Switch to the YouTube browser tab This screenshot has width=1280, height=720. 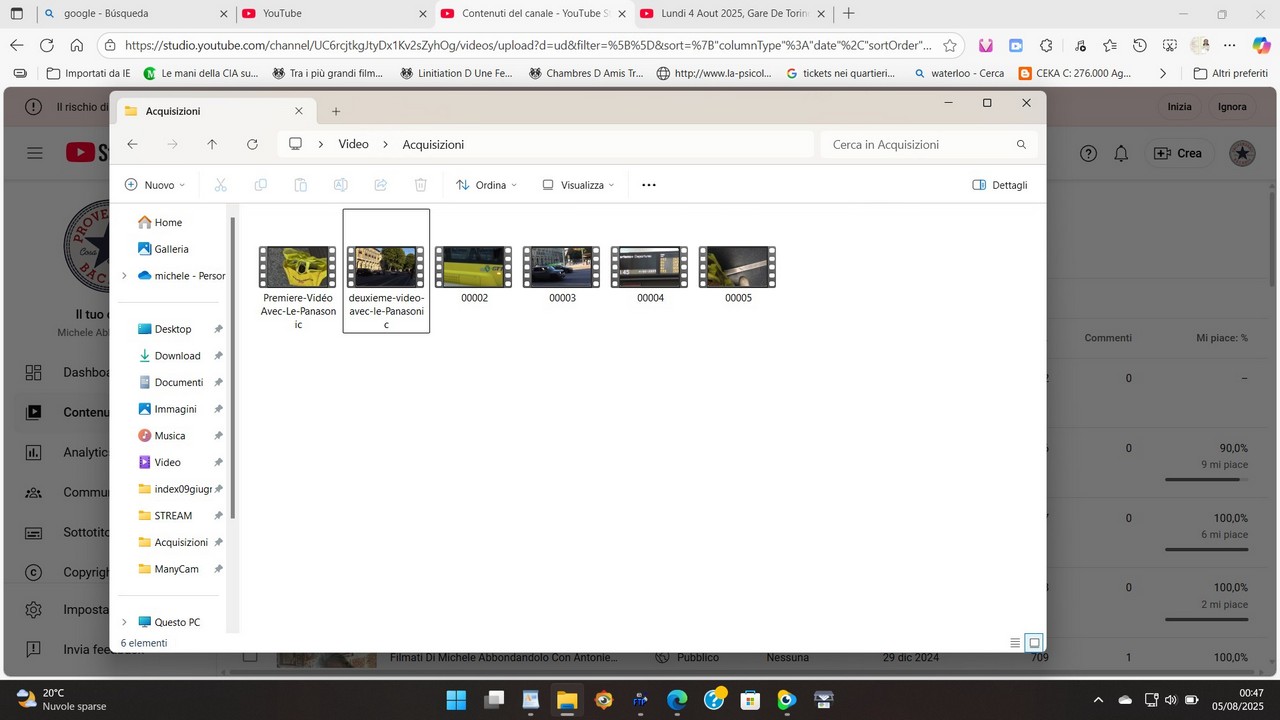pyautogui.click(x=328, y=14)
